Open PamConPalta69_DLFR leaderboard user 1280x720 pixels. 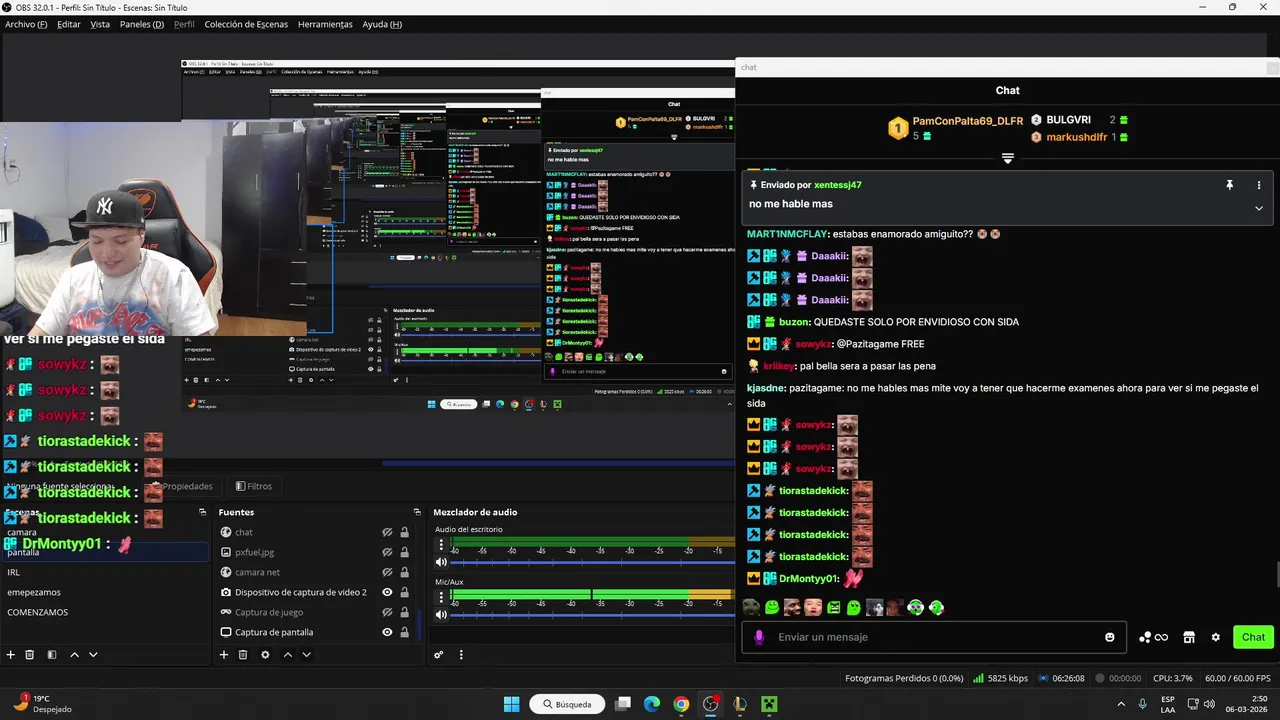point(967,121)
